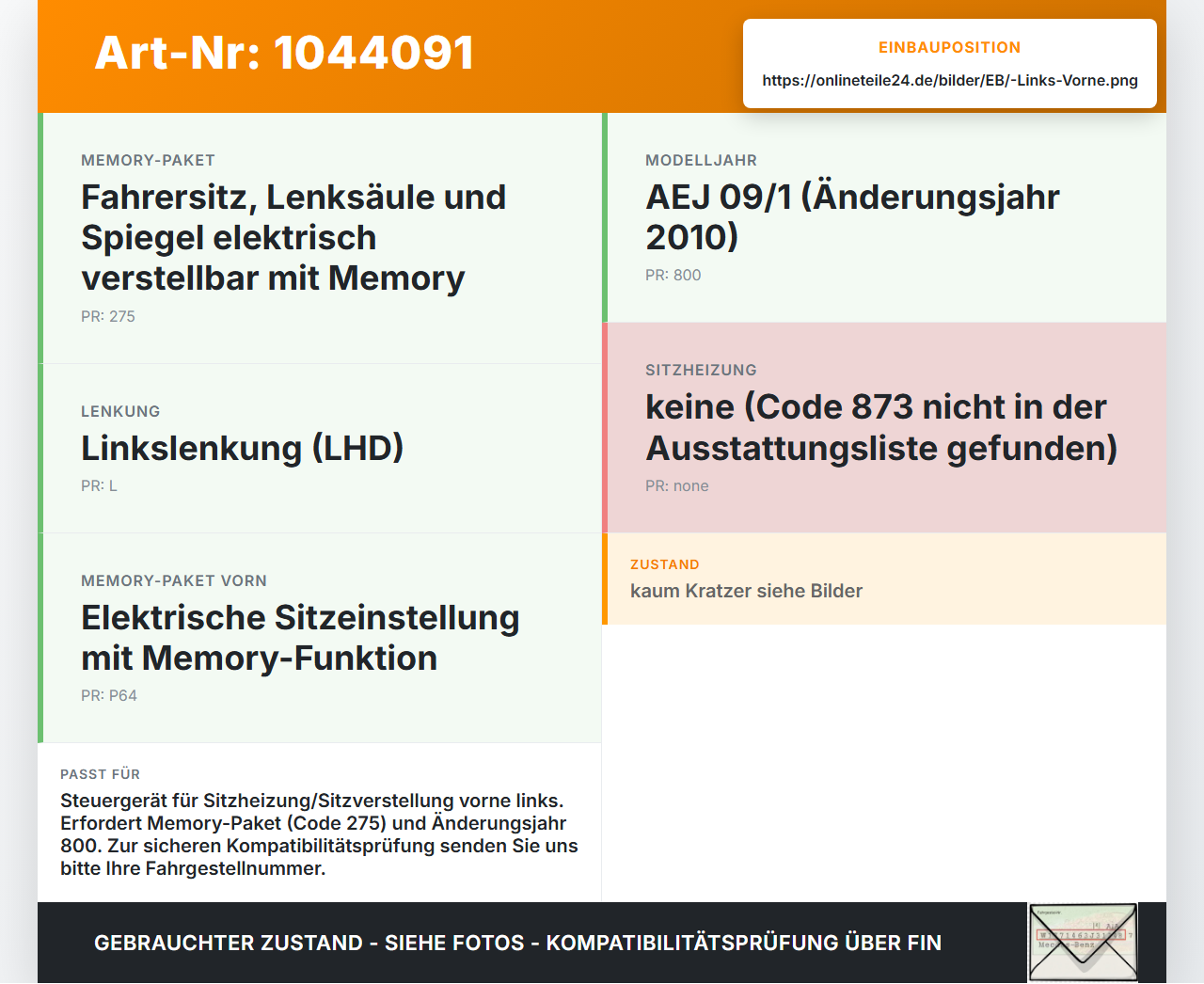Viewport: 1204px width, 984px height.
Task: Select the AEJ 09/1 (Änderungsjahr 2010) value
Action: coord(852,216)
